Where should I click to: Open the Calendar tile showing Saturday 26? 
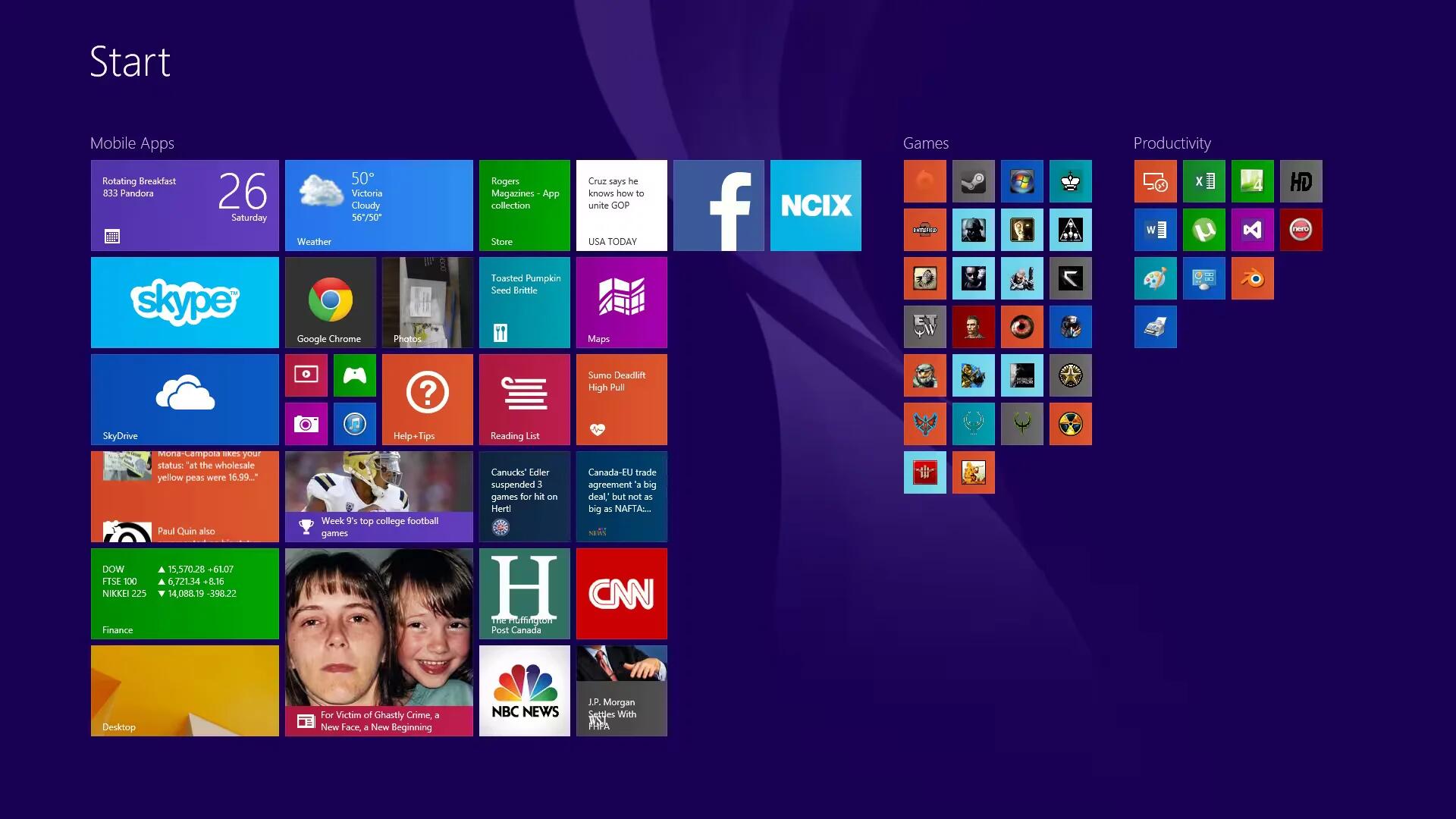184,206
